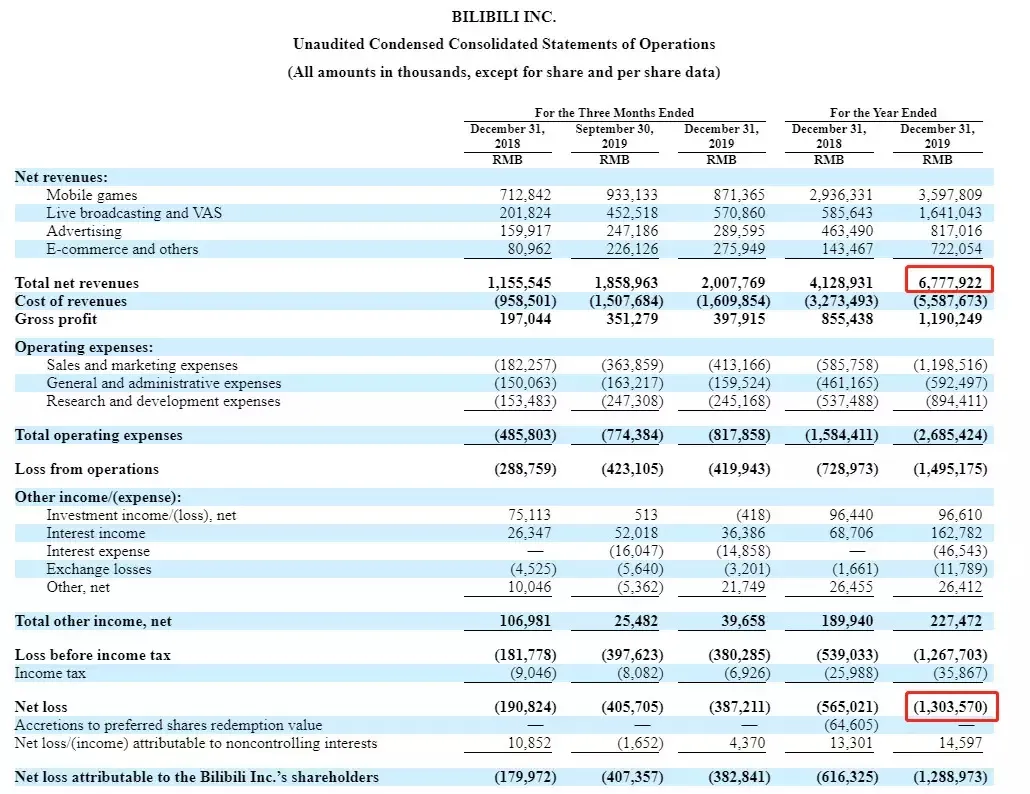Click the 'Research and development expenses' label
Image resolution: width=1030 pixels, height=794 pixels.
pyautogui.click(x=163, y=401)
